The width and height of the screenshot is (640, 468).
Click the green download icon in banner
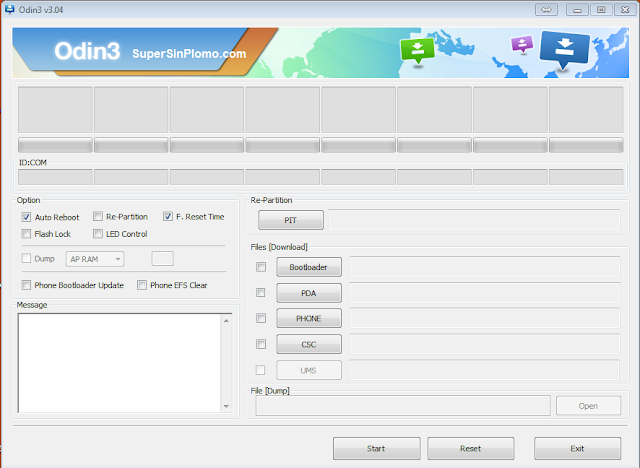point(417,51)
